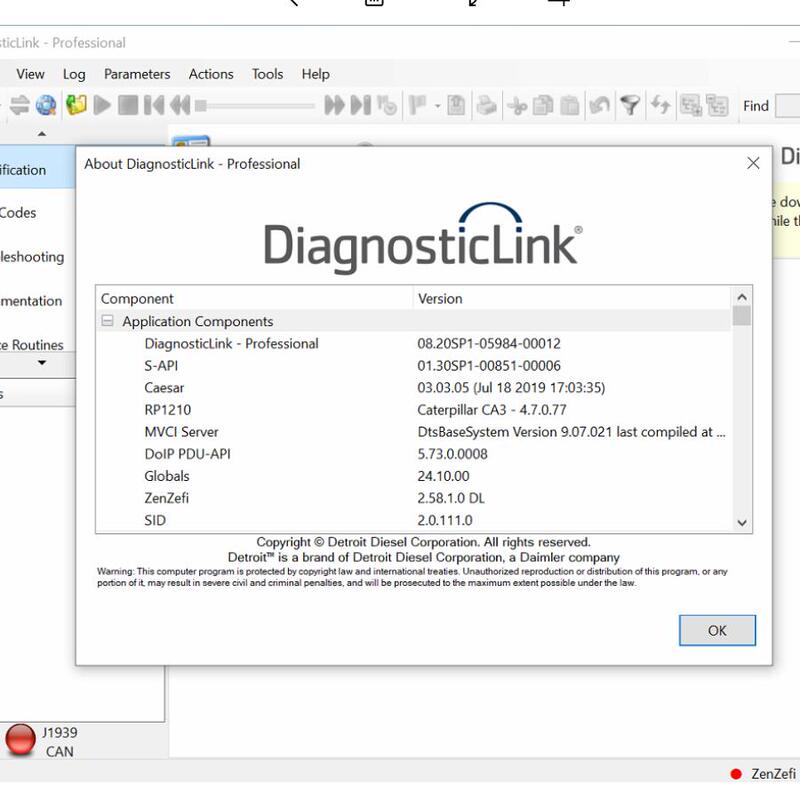Click the component list scroll up arrow
The height and width of the screenshot is (800, 800).
click(742, 297)
